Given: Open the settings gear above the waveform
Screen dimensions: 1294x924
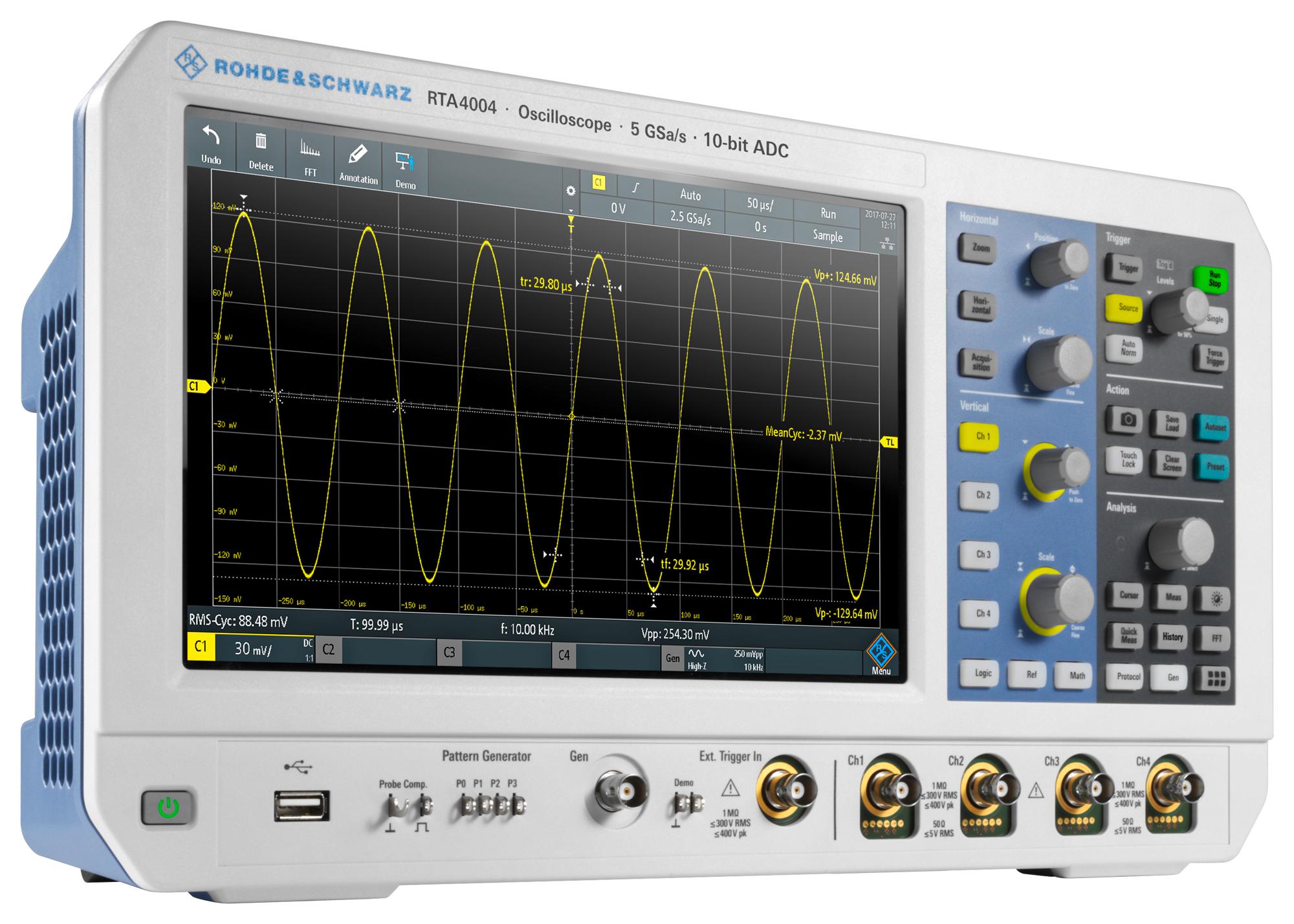Looking at the screenshot, I should tap(570, 191).
